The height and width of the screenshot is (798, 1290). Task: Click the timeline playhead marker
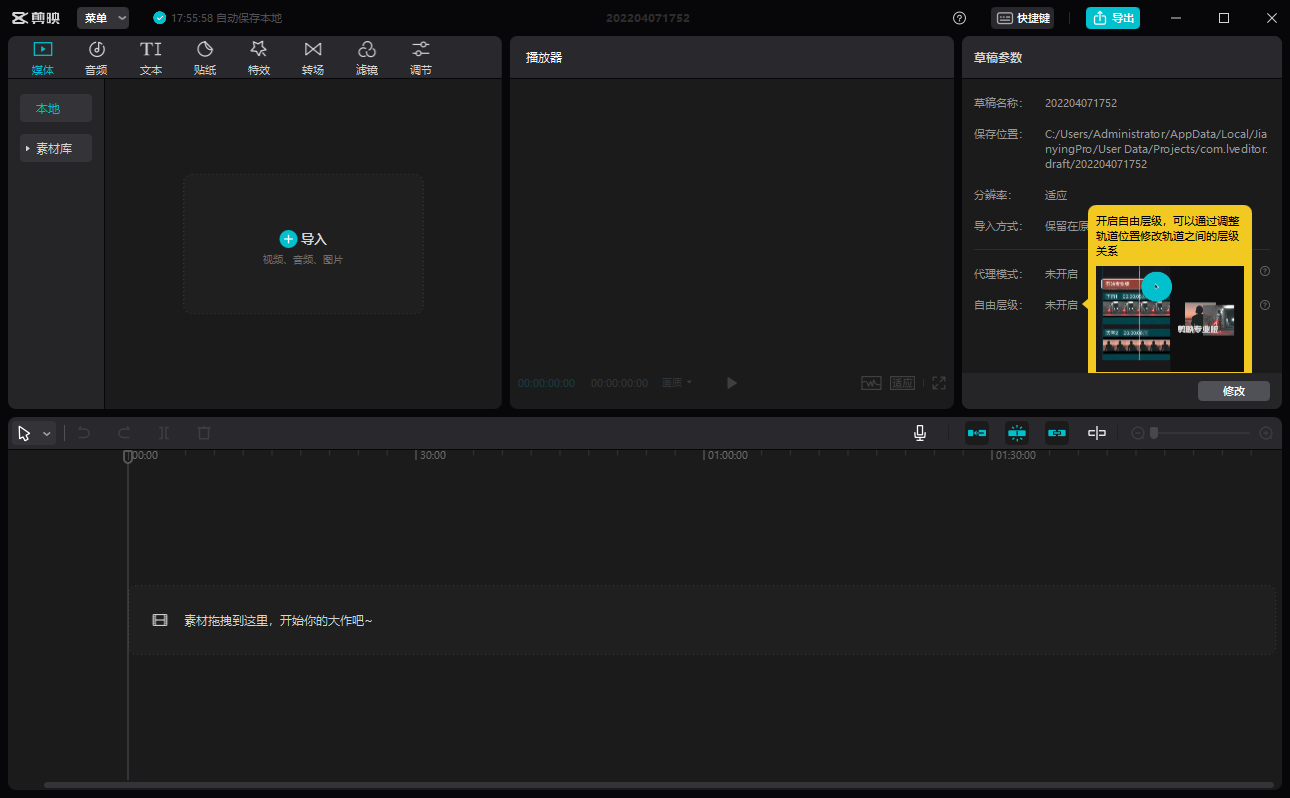point(128,457)
